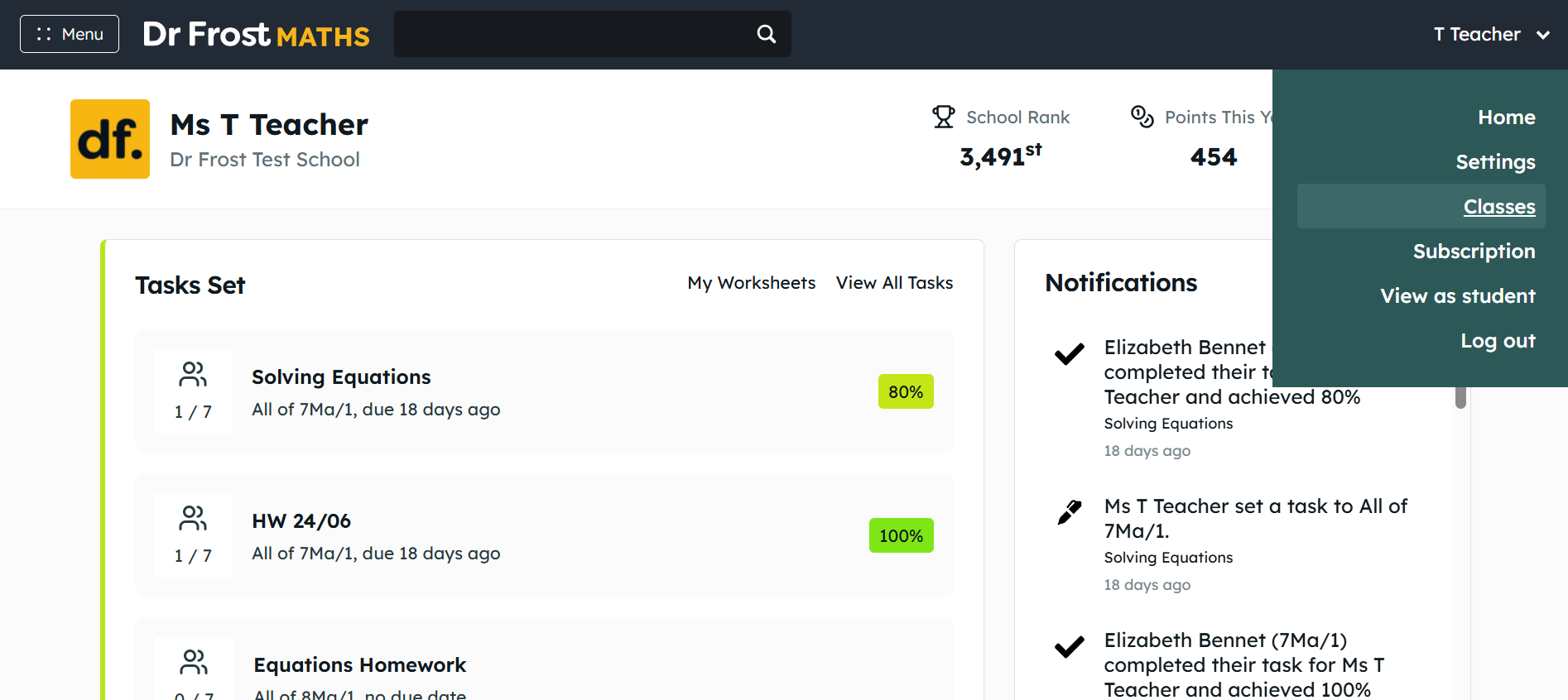Click the Dr Frost Maths logo
1568x700 pixels.
[x=256, y=34]
